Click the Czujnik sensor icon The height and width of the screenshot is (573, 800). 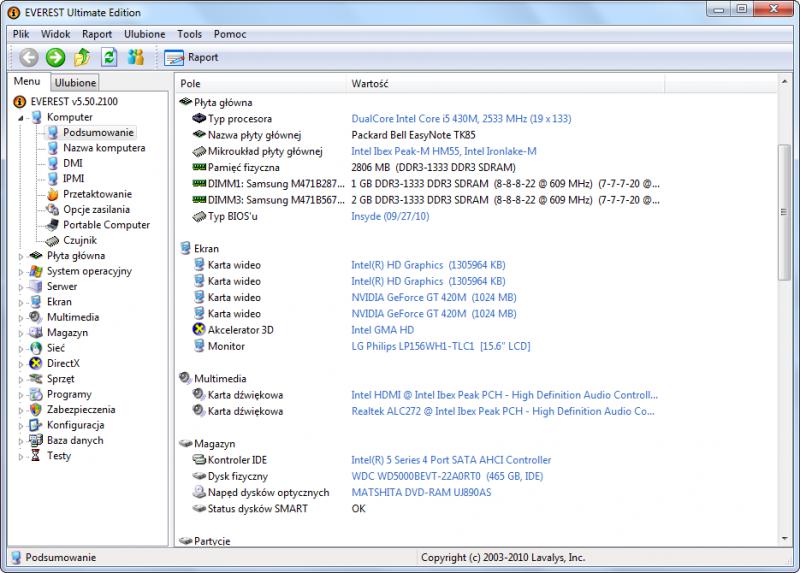tap(53, 240)
